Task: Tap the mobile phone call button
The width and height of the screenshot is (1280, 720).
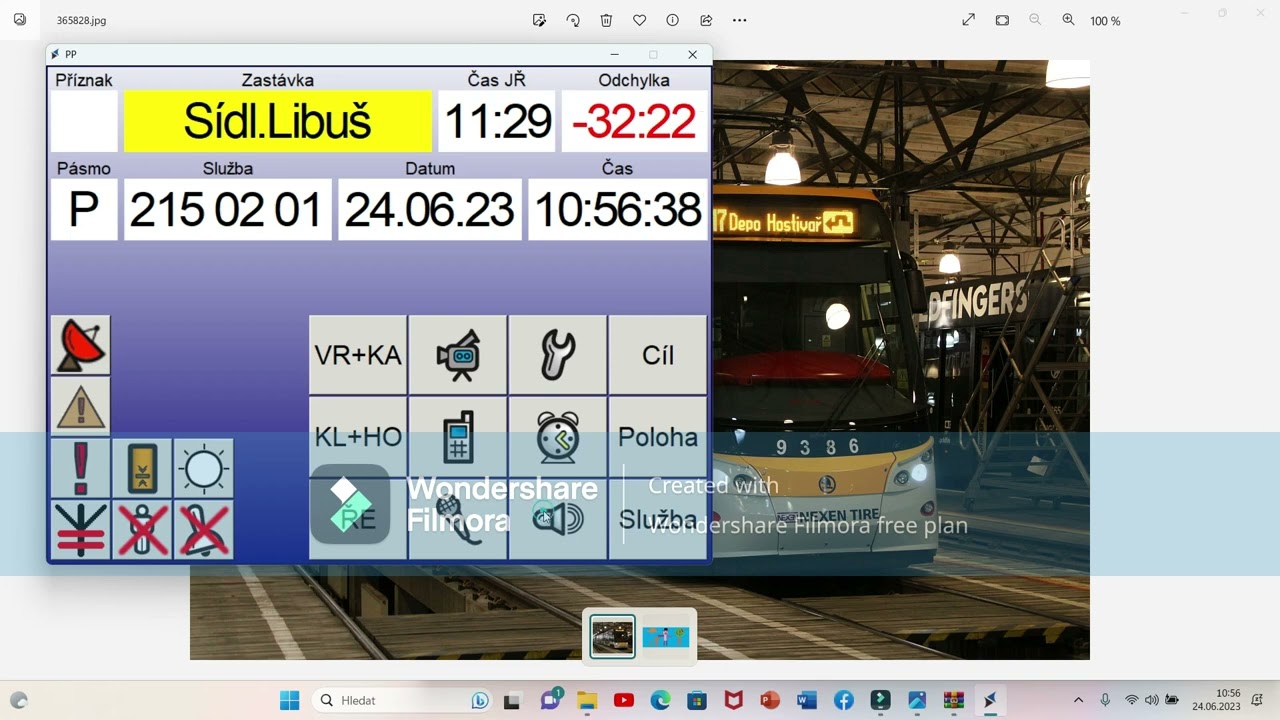Action: click(458, 437)
